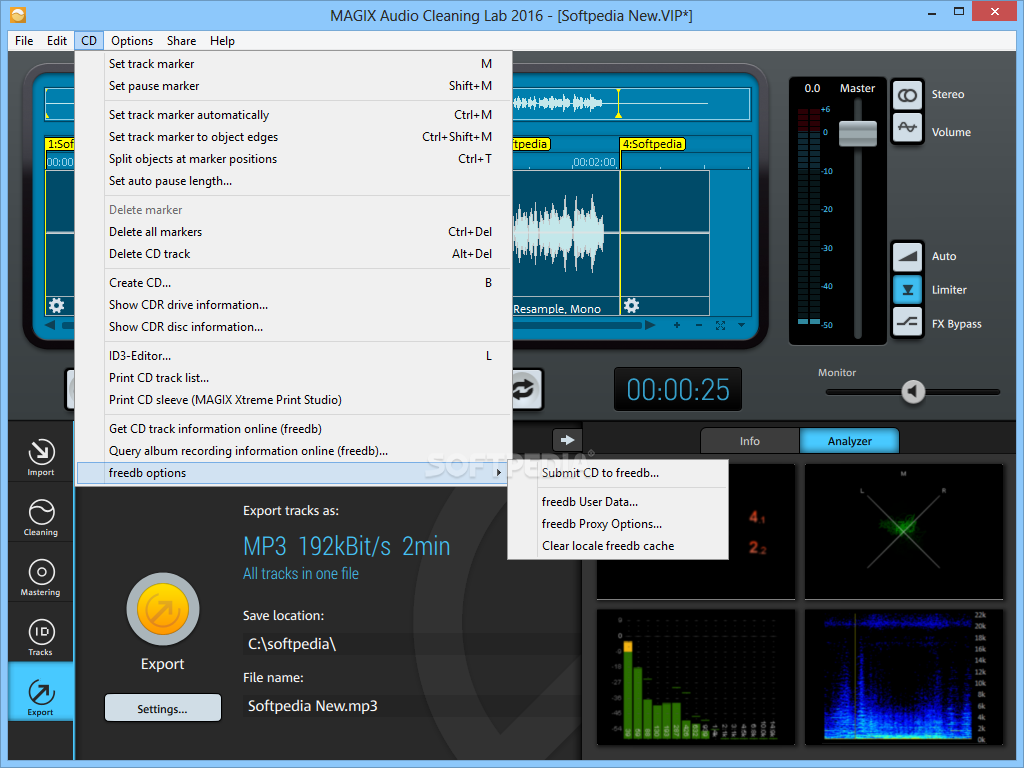The width and height of the screenshot is (1024, 768).
Task: Click the Stereo linked-circles icon
Action: pos(907,95)
